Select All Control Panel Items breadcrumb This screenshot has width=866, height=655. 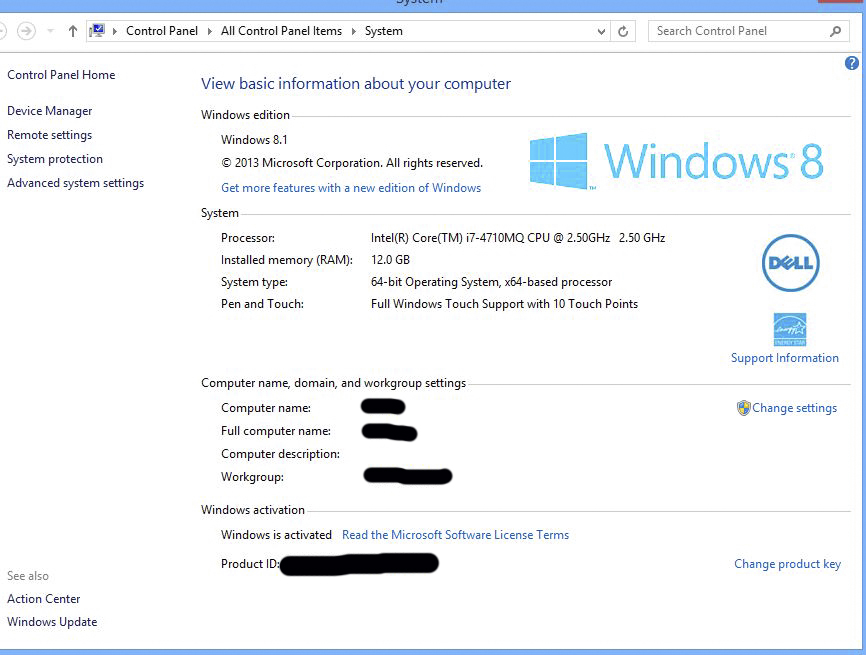(x=281, y=31)
